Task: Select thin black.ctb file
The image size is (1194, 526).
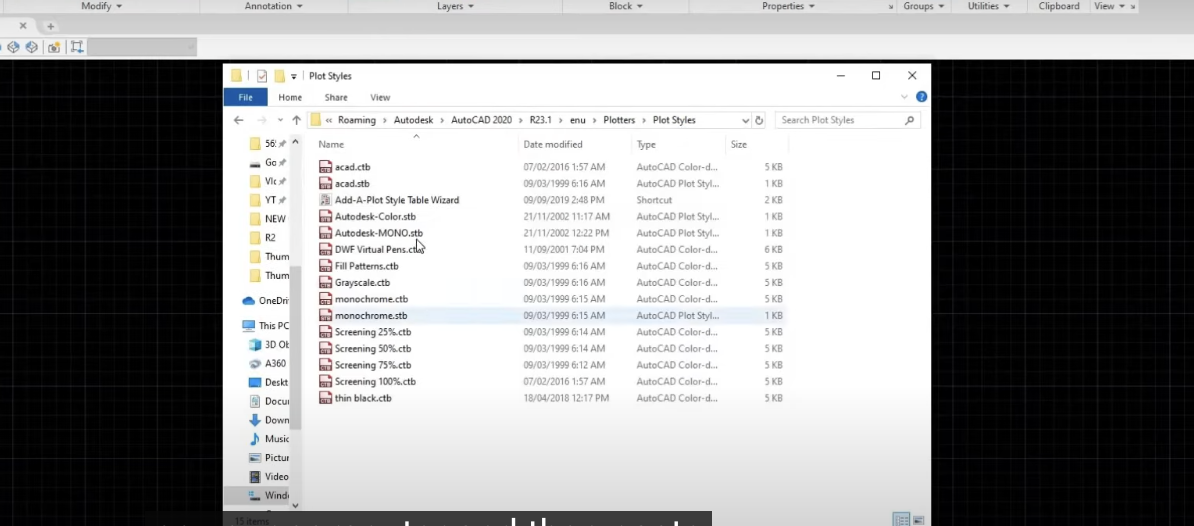Action: coord(363,398)
